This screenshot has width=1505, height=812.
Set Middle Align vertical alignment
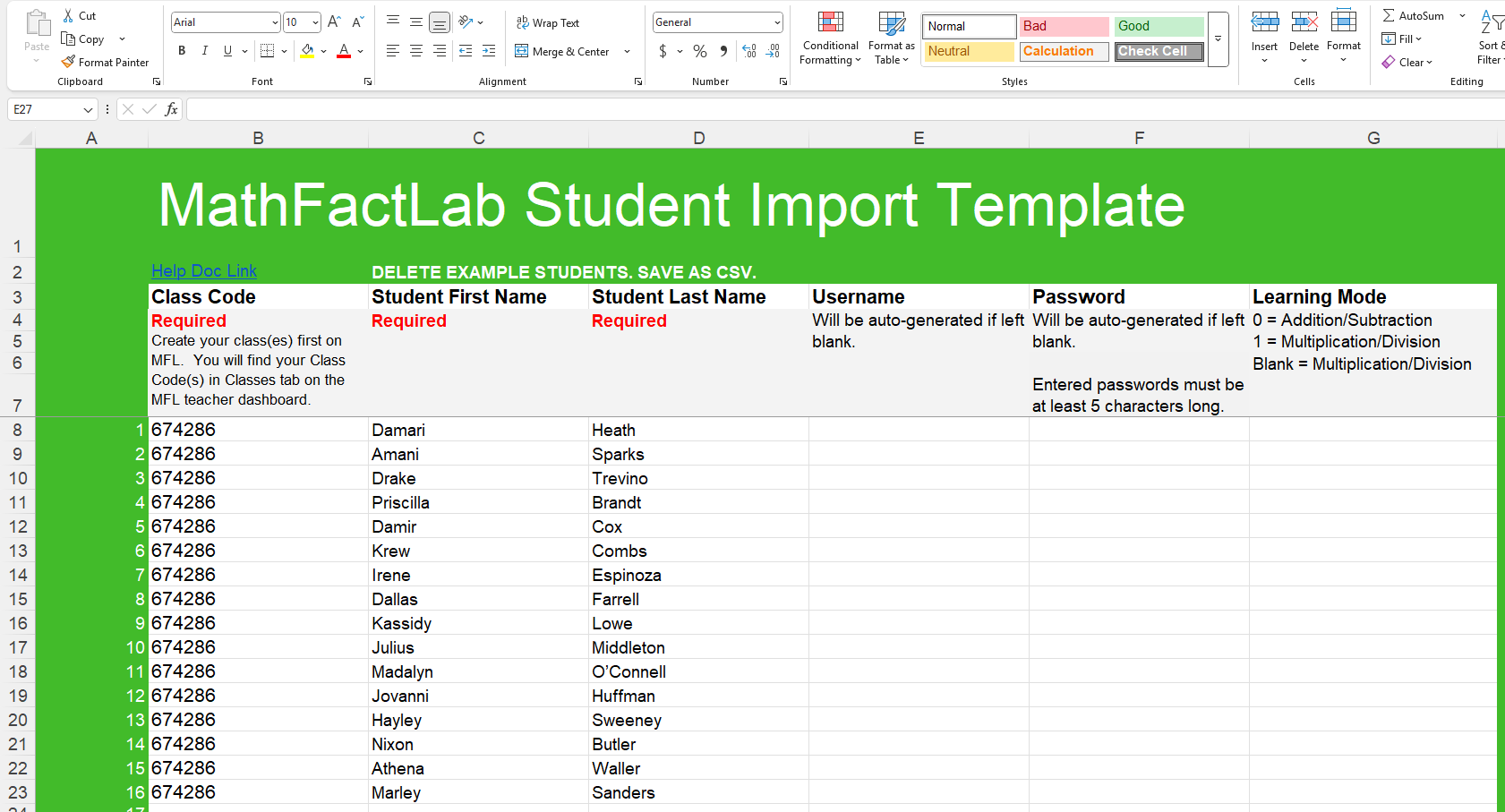pos(416,21)
